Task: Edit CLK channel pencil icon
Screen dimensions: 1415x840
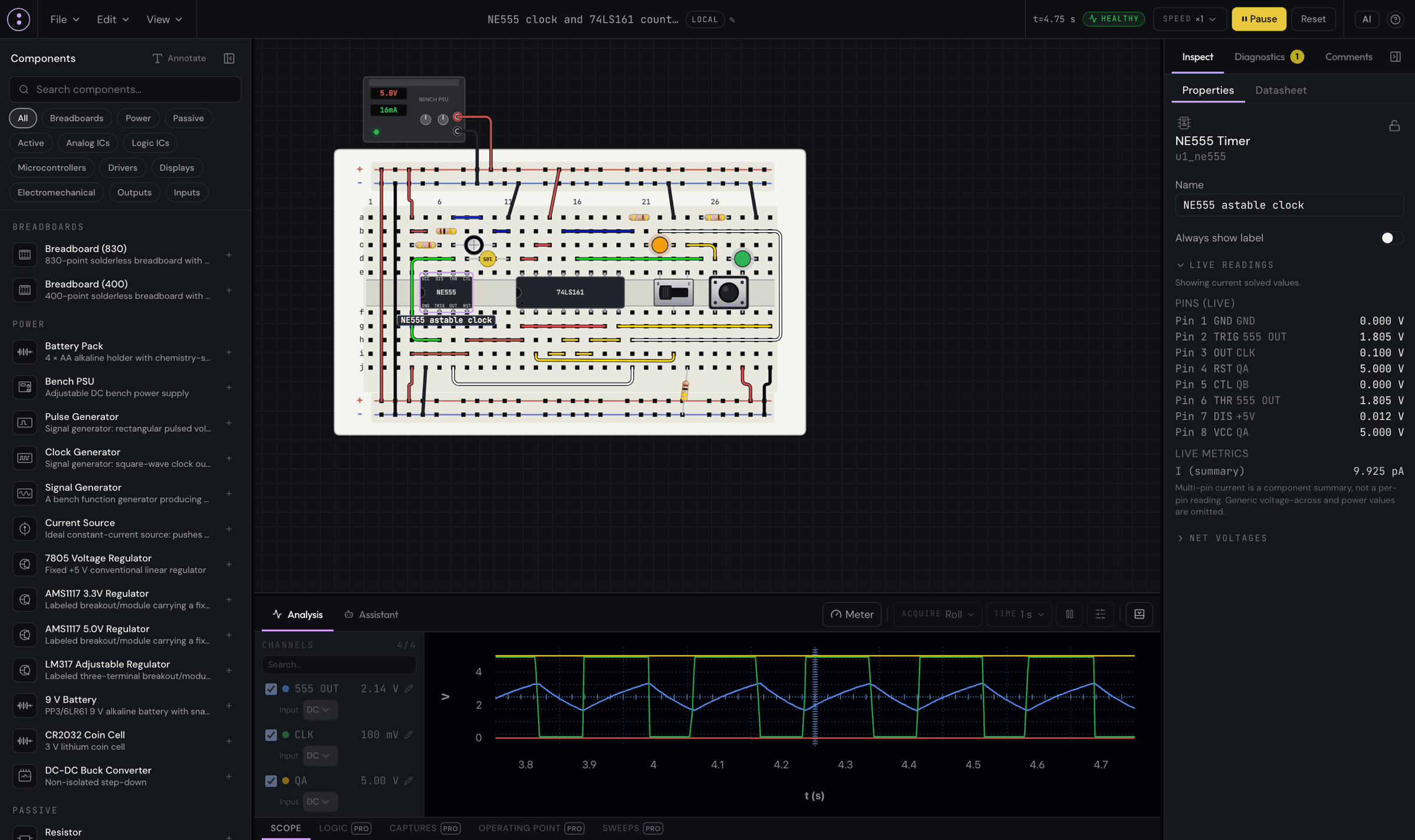Action: point(409,734)
